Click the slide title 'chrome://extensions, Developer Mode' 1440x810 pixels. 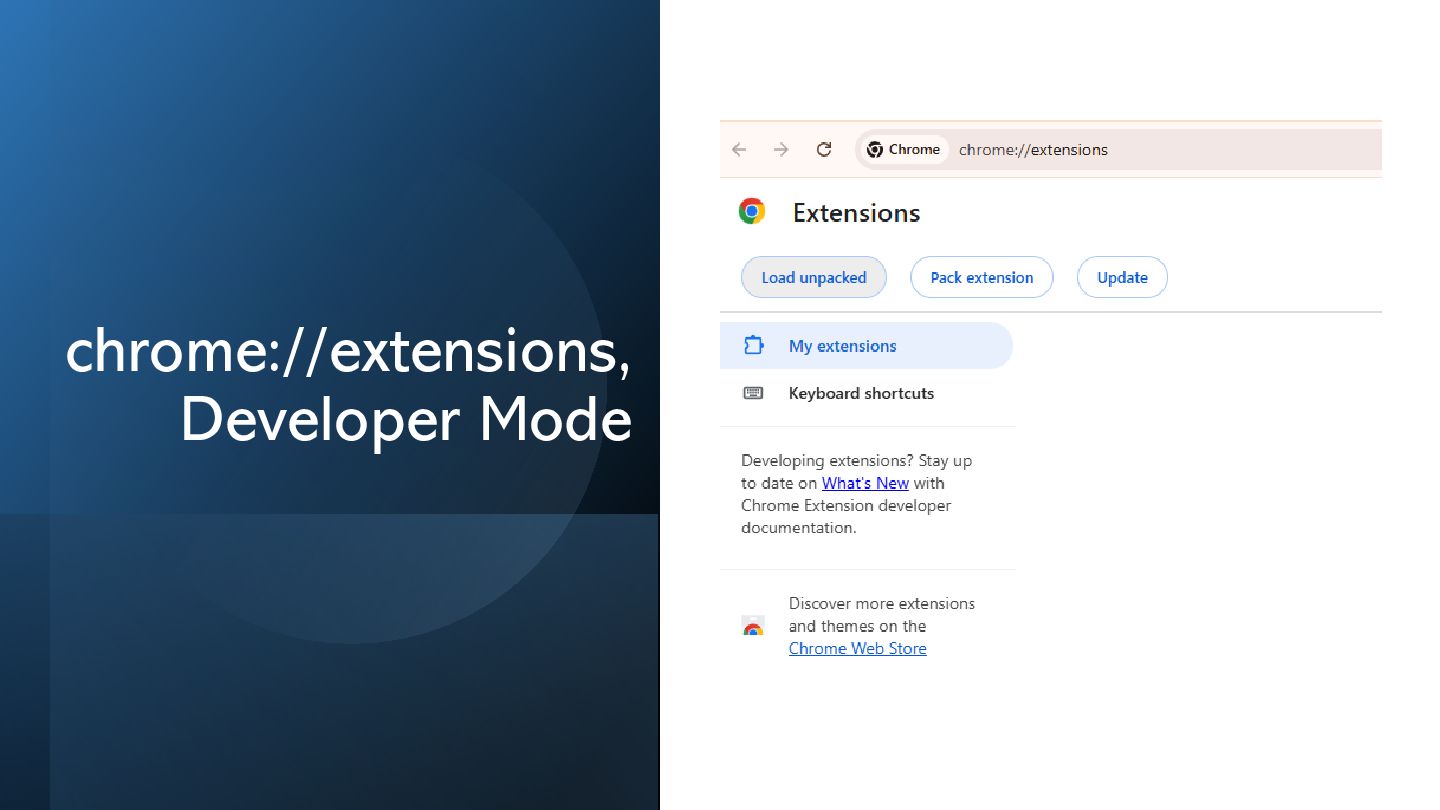tap(348, 385)
